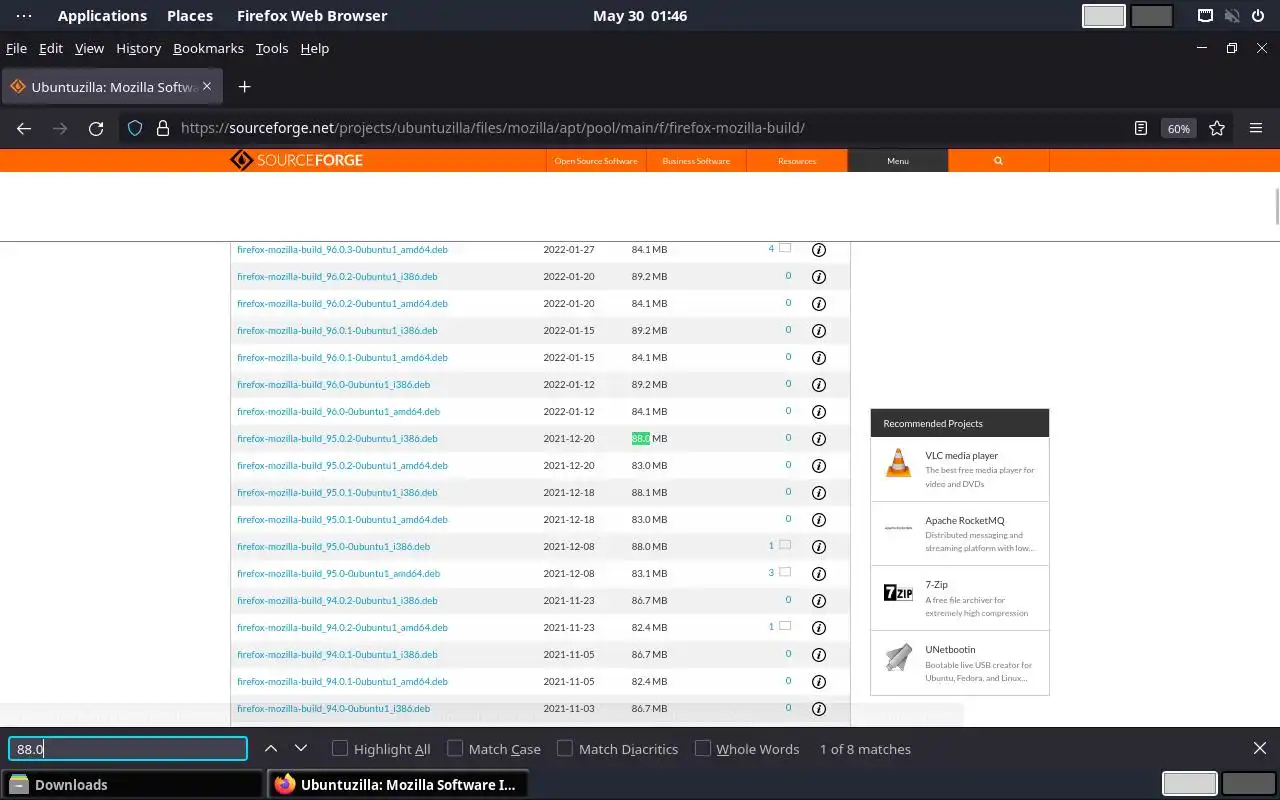The image size is (1280, 800).
Task: Open VLC media player project link
Action: point(961,456)
